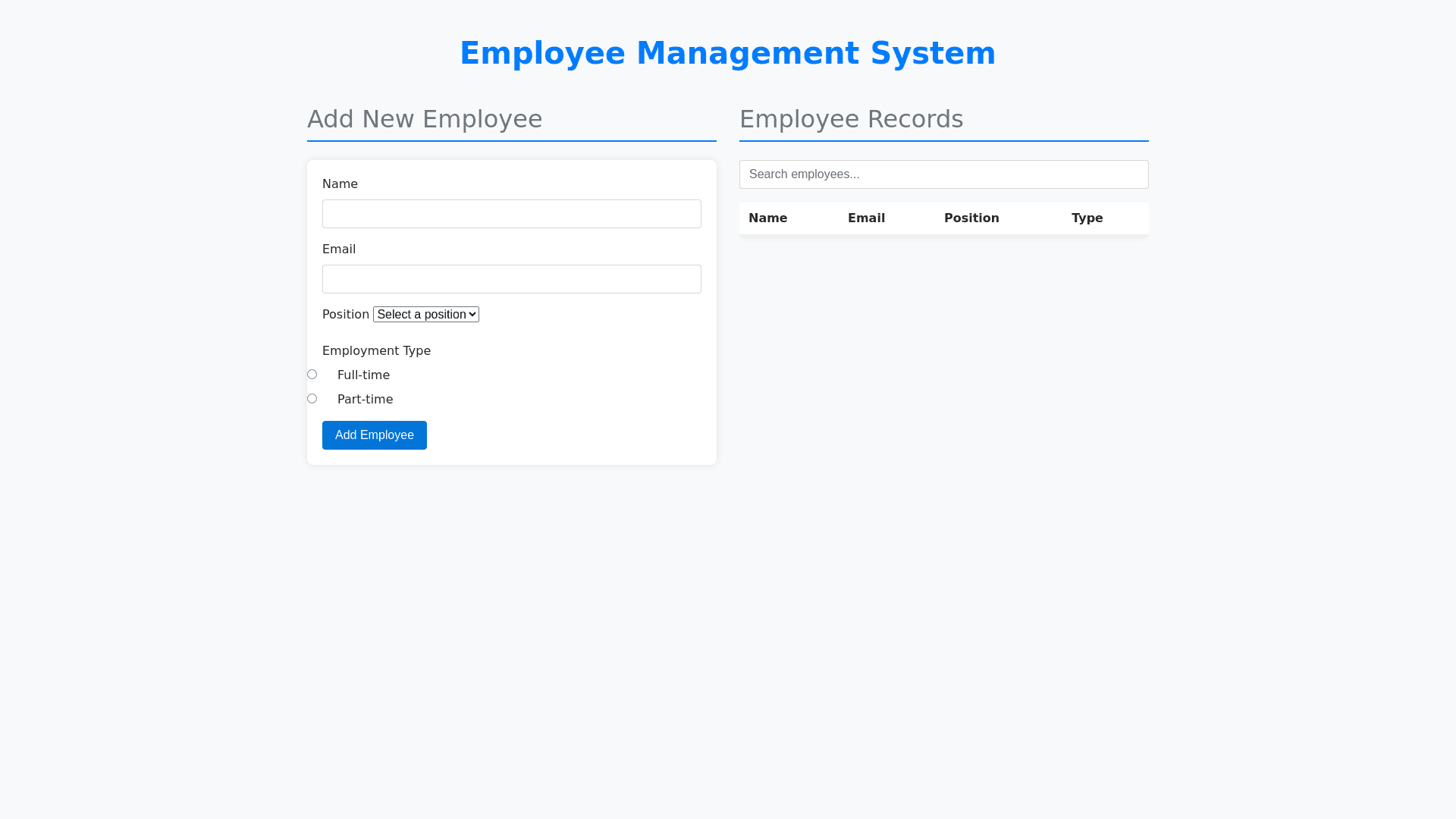
Task: Click the Part-time label text
Action: 365,400
